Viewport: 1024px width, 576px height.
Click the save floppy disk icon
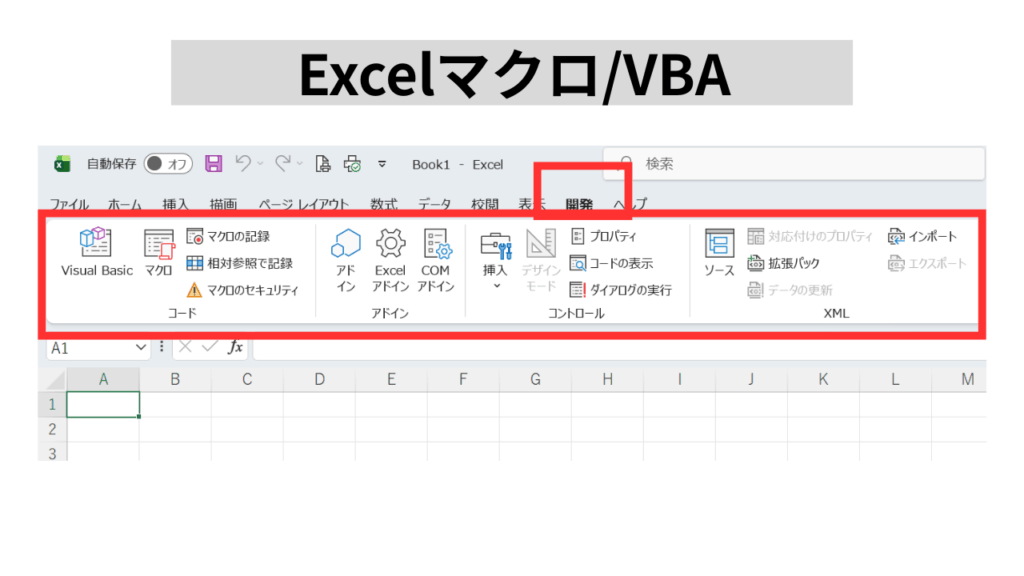[x=213, y=164]
